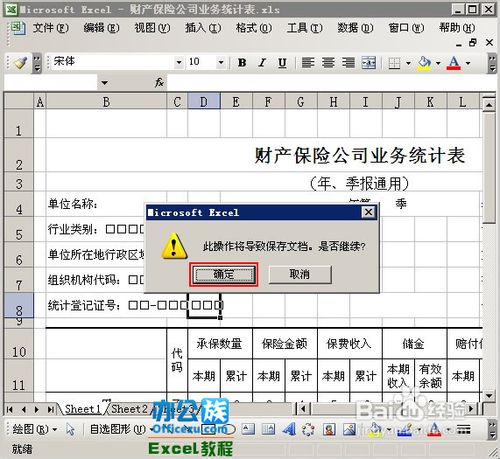Switch to the Sheet2 tab
The height and width of the screenshot is (459, 500).
click(x=129, y=409)
